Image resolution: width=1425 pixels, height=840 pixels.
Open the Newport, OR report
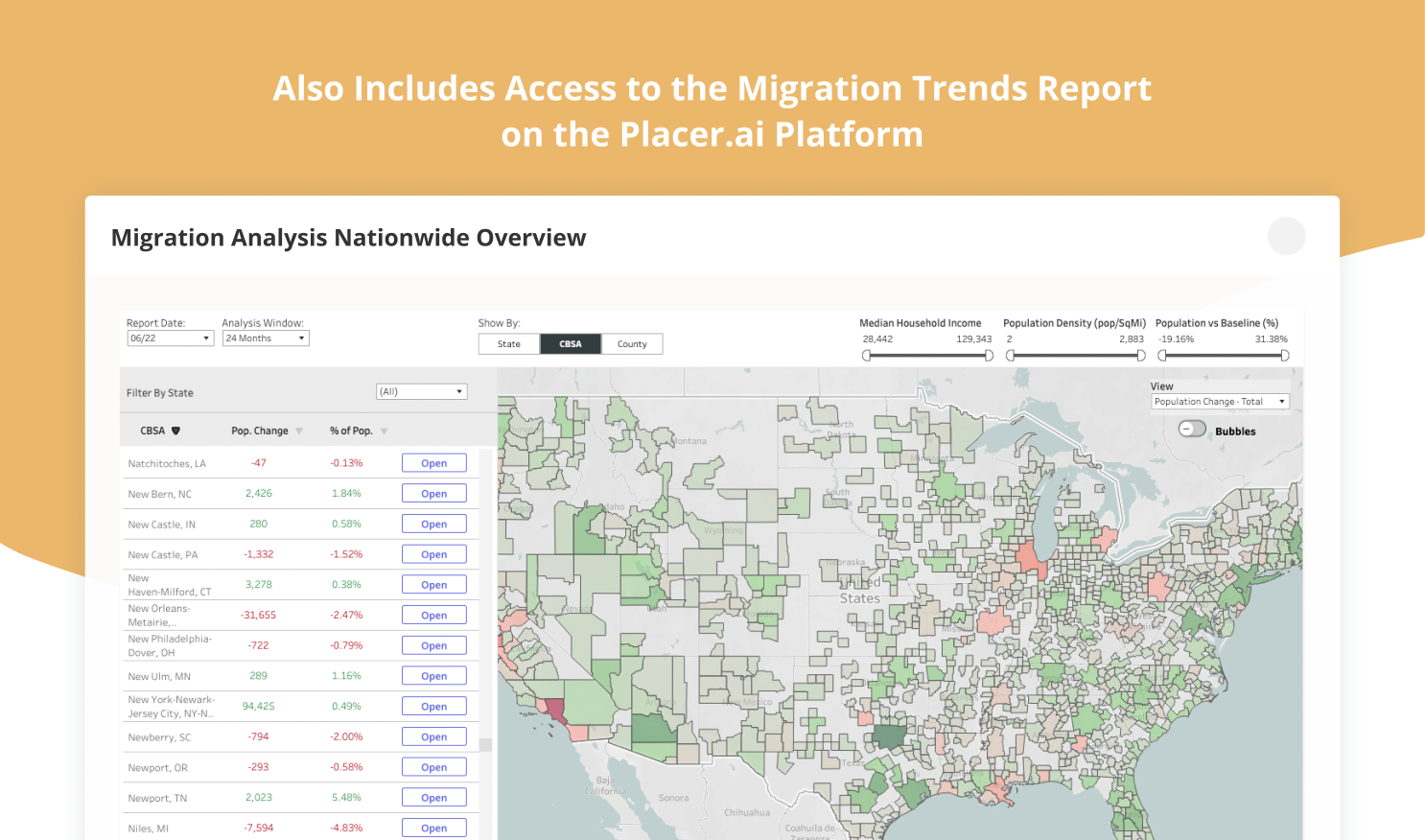(x=434, y=767)
